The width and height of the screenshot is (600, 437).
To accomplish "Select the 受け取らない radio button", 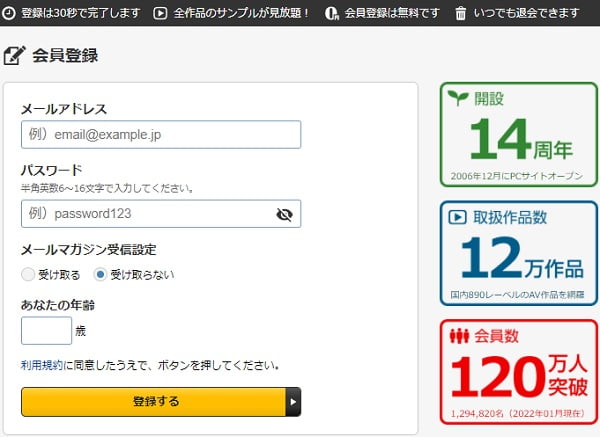I will [100, 274].
